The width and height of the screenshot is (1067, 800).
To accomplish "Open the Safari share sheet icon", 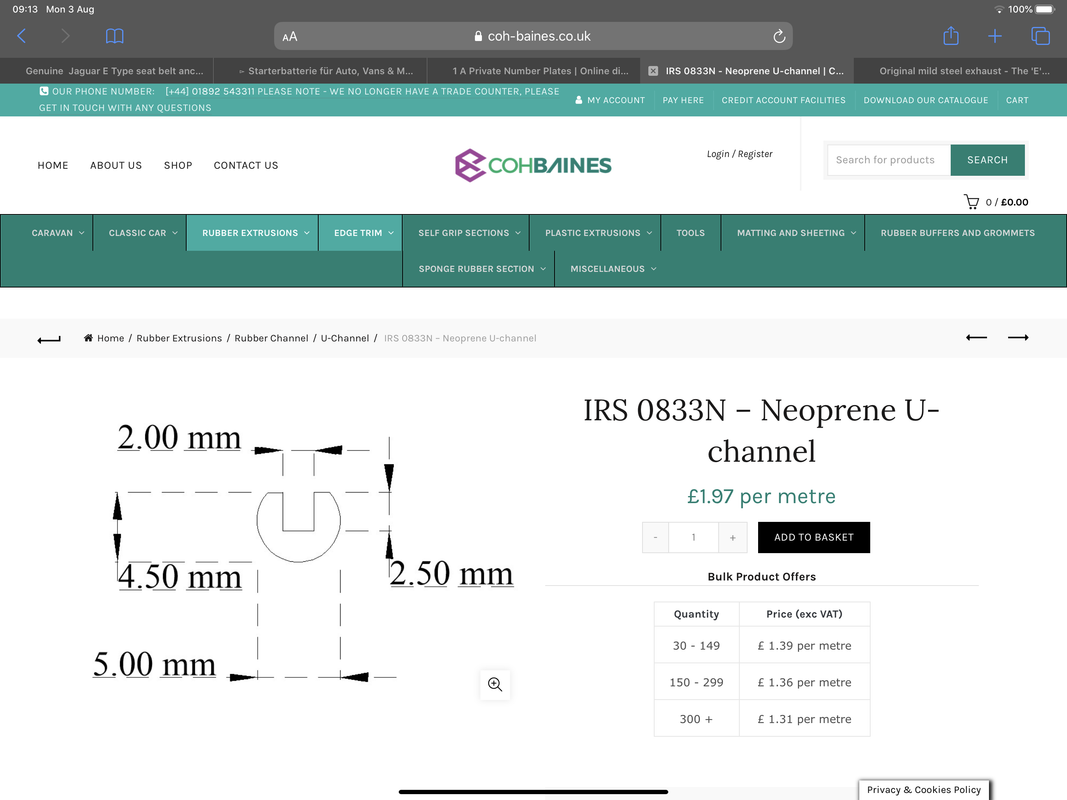I will pyautogui.click(x=951, y=35).
